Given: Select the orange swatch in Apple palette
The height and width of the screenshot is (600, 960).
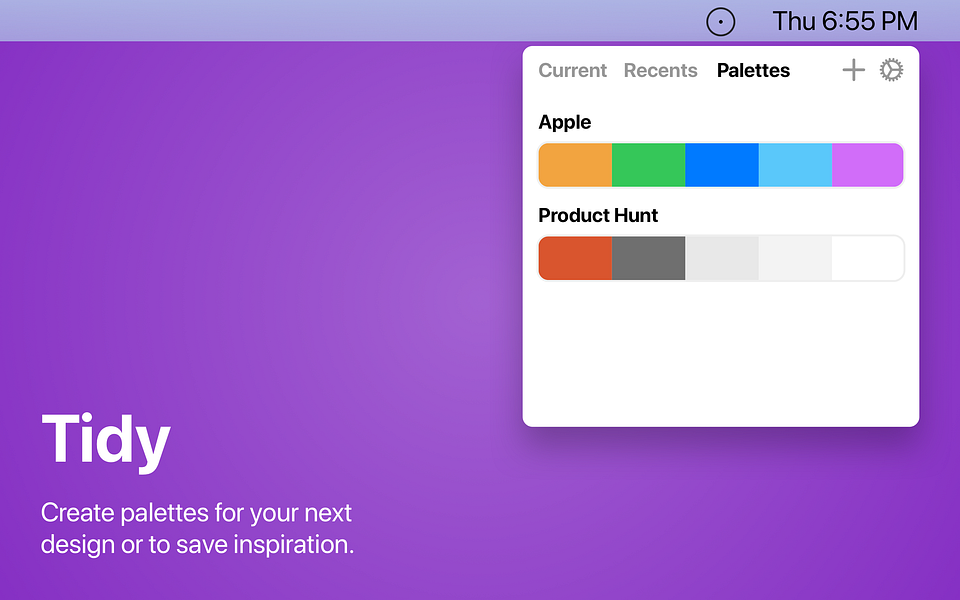Looking at the screenshot, I should pyautogui.click(x=575, y=165).
